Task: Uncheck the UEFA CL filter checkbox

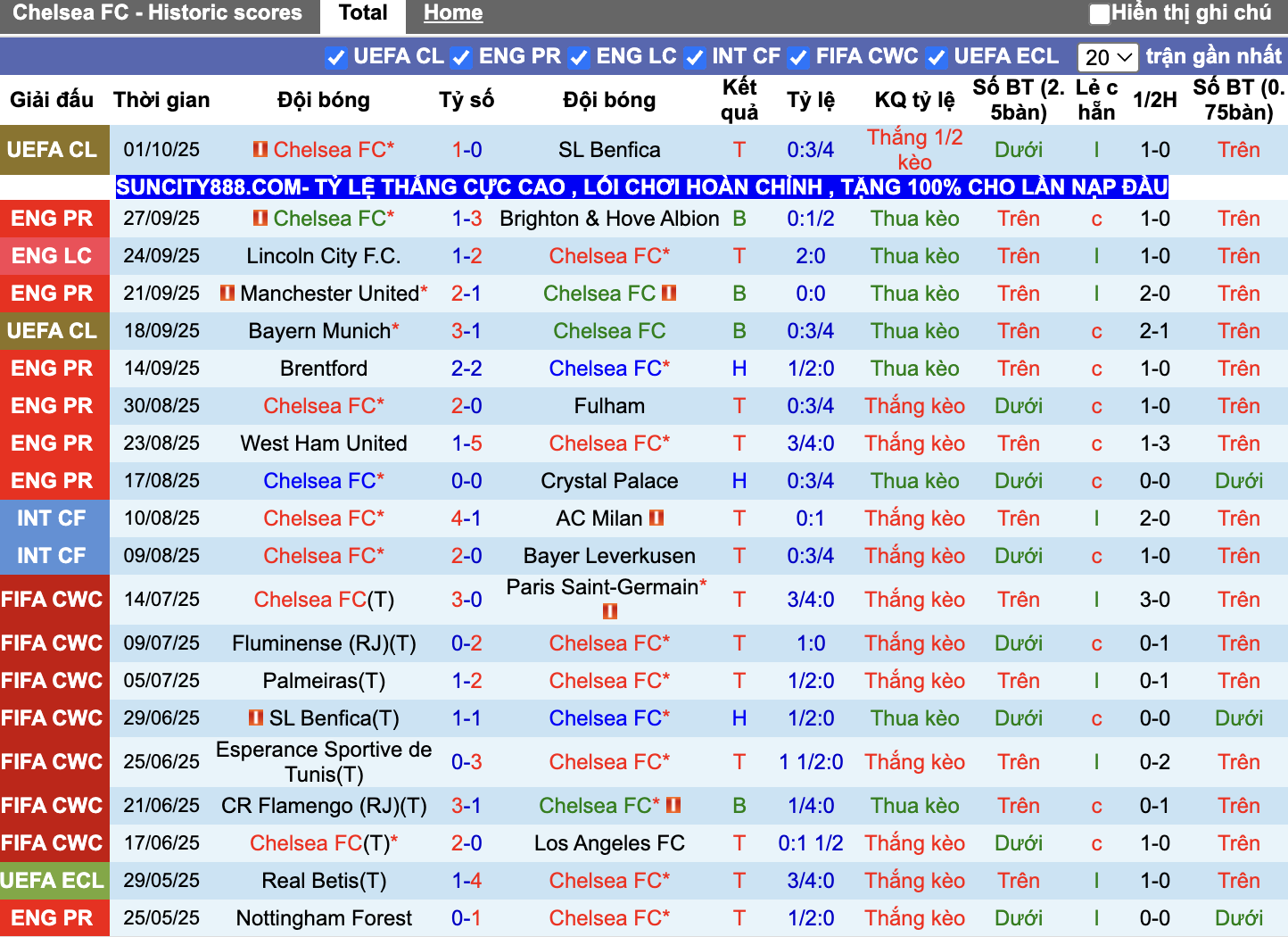Action: click(336, 57)
